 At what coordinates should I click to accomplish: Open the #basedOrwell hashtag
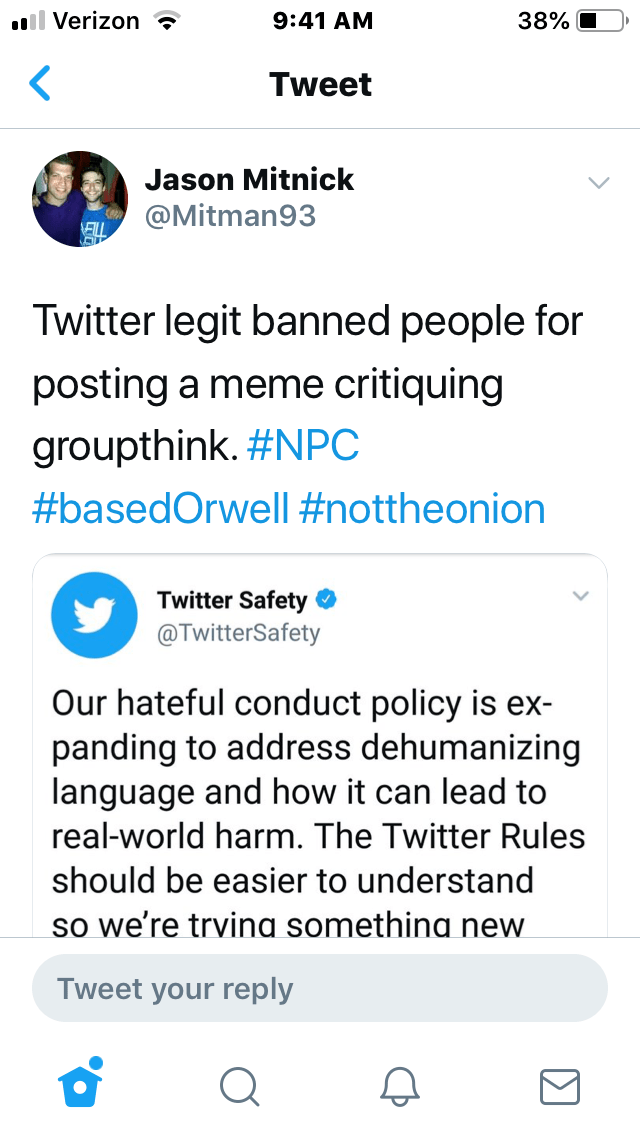(160, 508)
